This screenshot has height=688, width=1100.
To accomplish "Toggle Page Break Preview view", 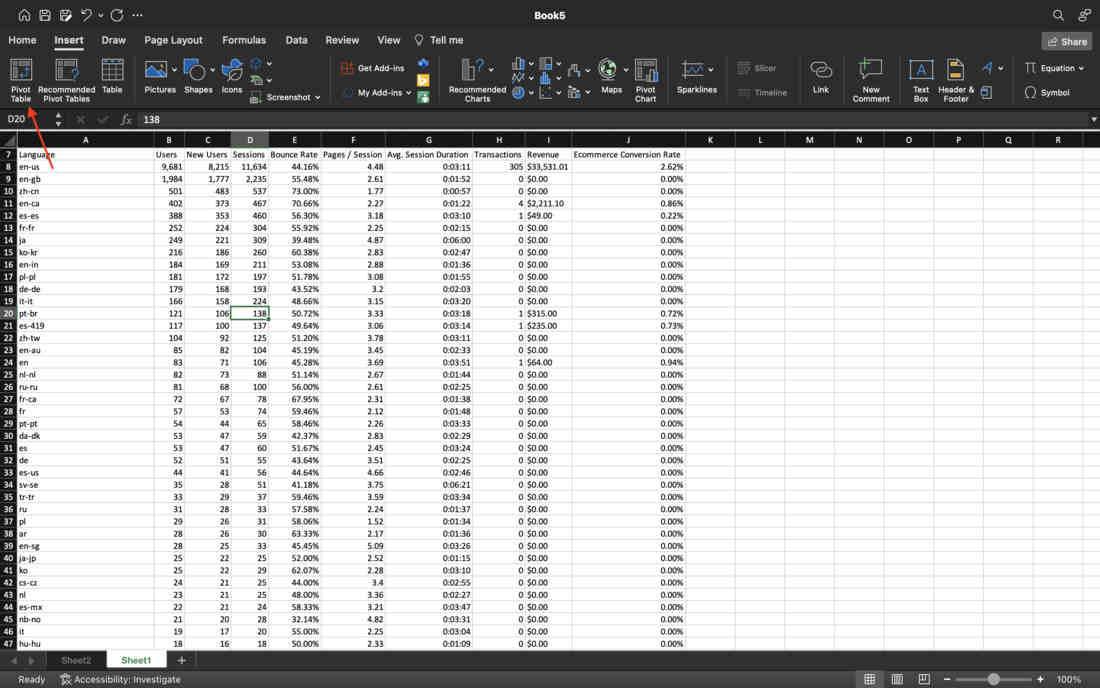I will pos(924,679).
